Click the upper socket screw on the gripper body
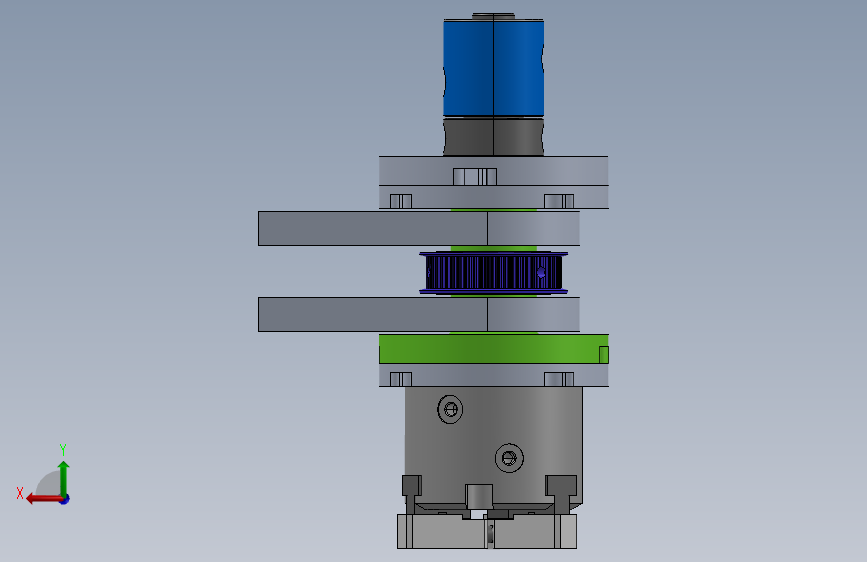This screenshot has width=867, height=562. click(450, 409)
